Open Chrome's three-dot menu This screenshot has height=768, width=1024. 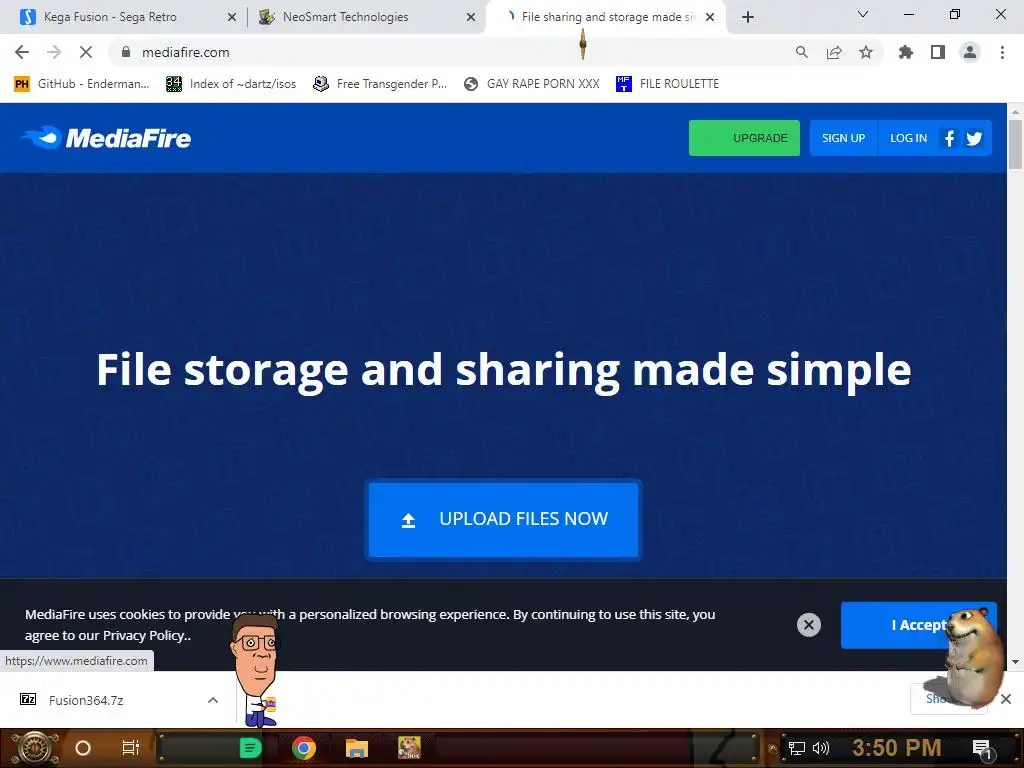[1002, 52]
